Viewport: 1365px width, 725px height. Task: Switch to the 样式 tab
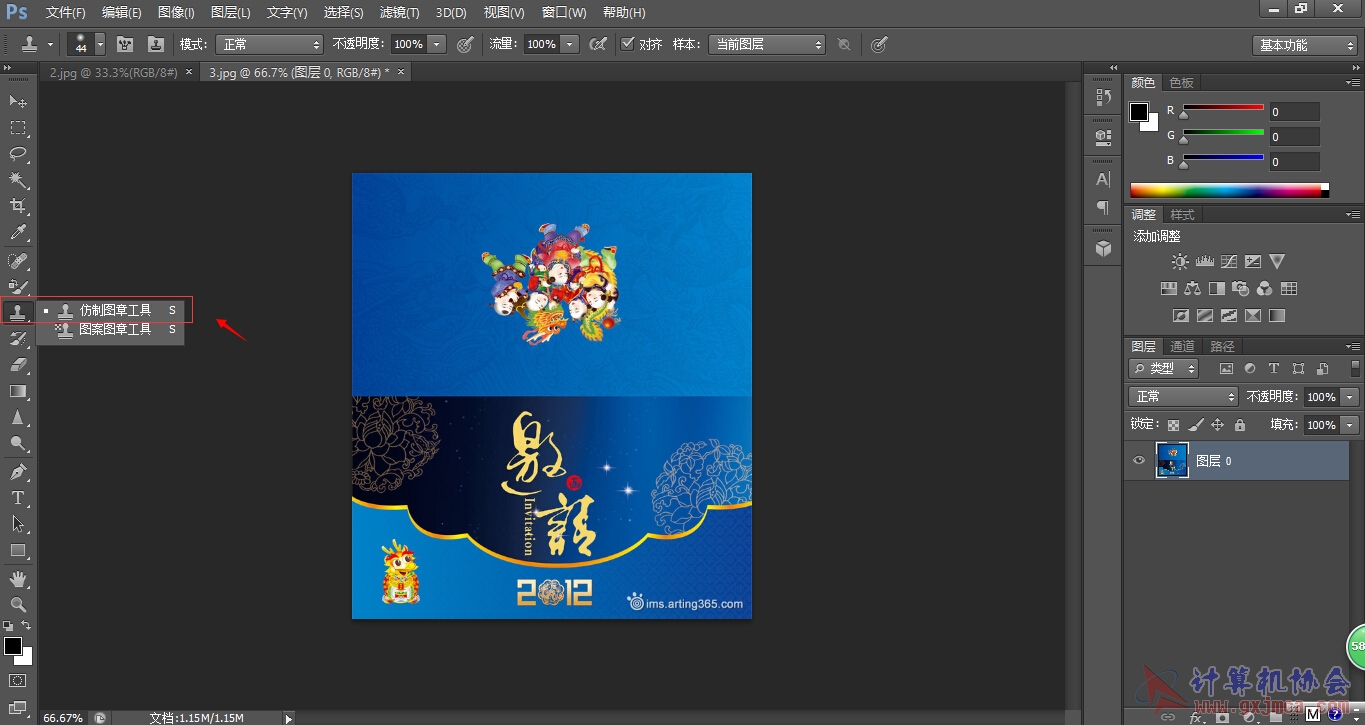point(1182,214)
